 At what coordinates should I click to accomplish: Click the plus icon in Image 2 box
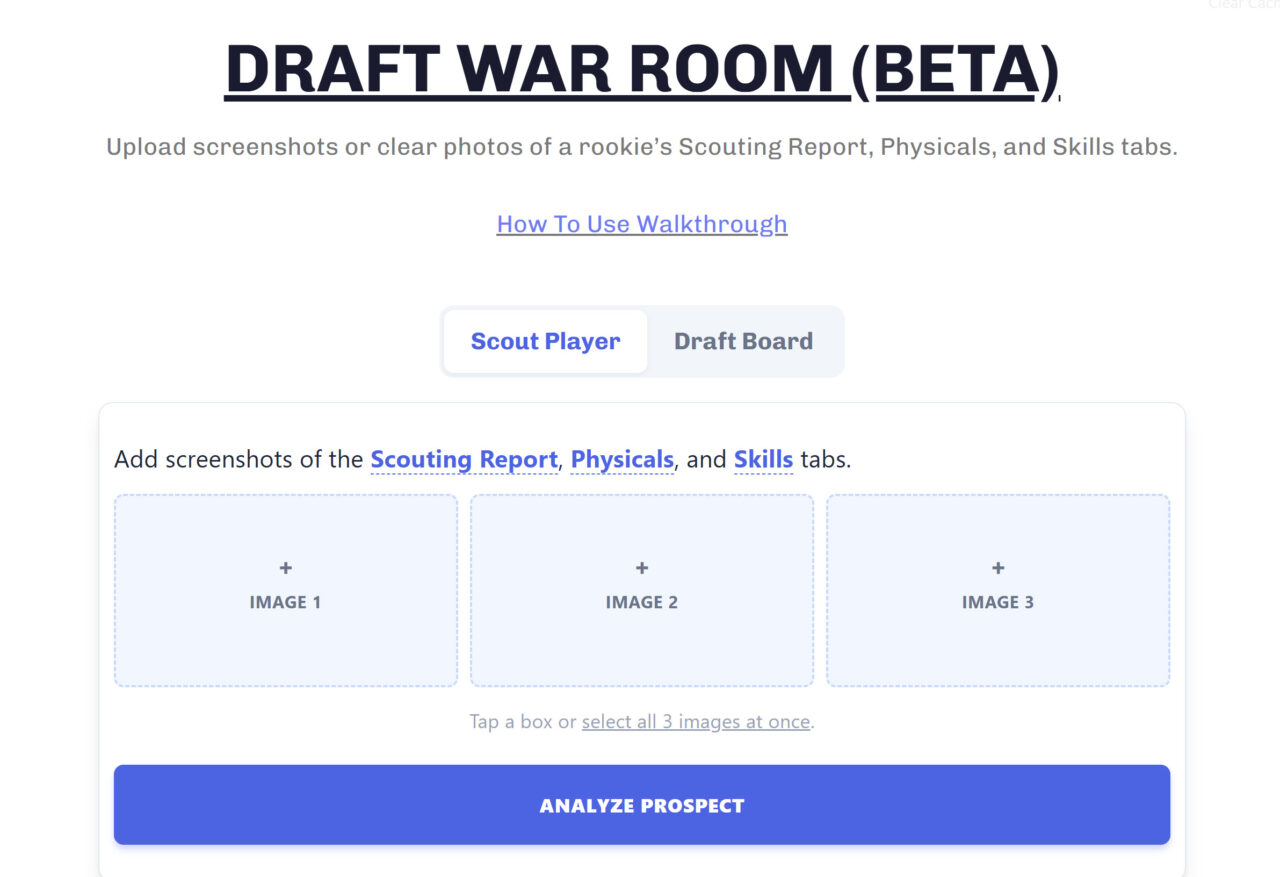coord(642,568)
